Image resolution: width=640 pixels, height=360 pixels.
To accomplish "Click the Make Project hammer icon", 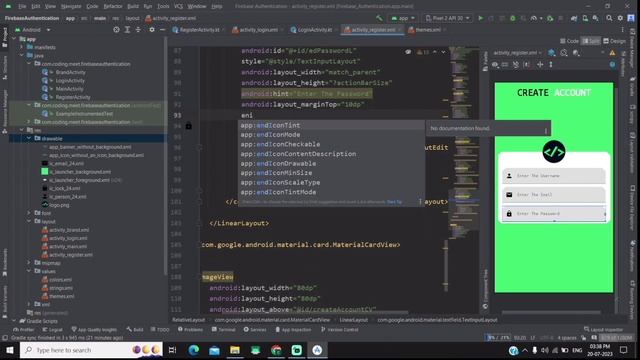I will (379, 18).
